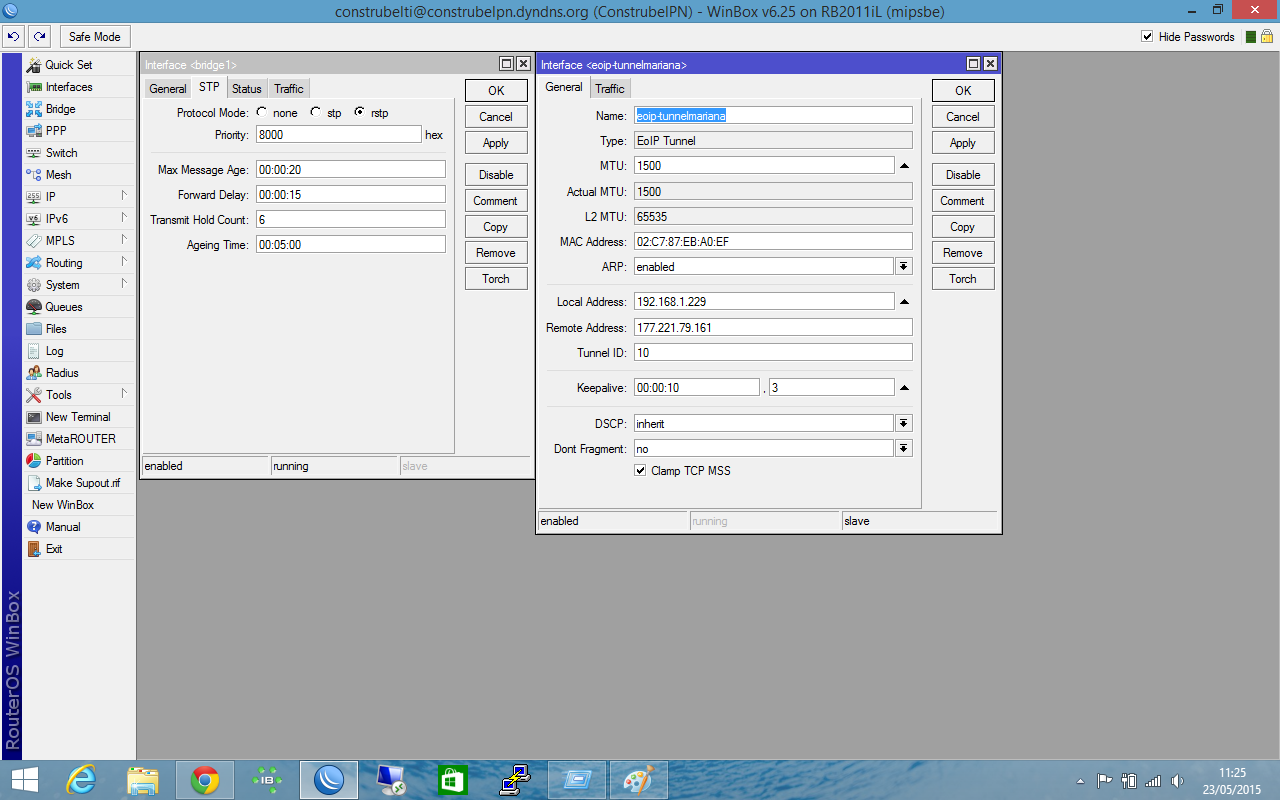Screen dimensions: 1280x800
Task: Expand the Tools submenu arrow
Action: click(x=124, y=394)
